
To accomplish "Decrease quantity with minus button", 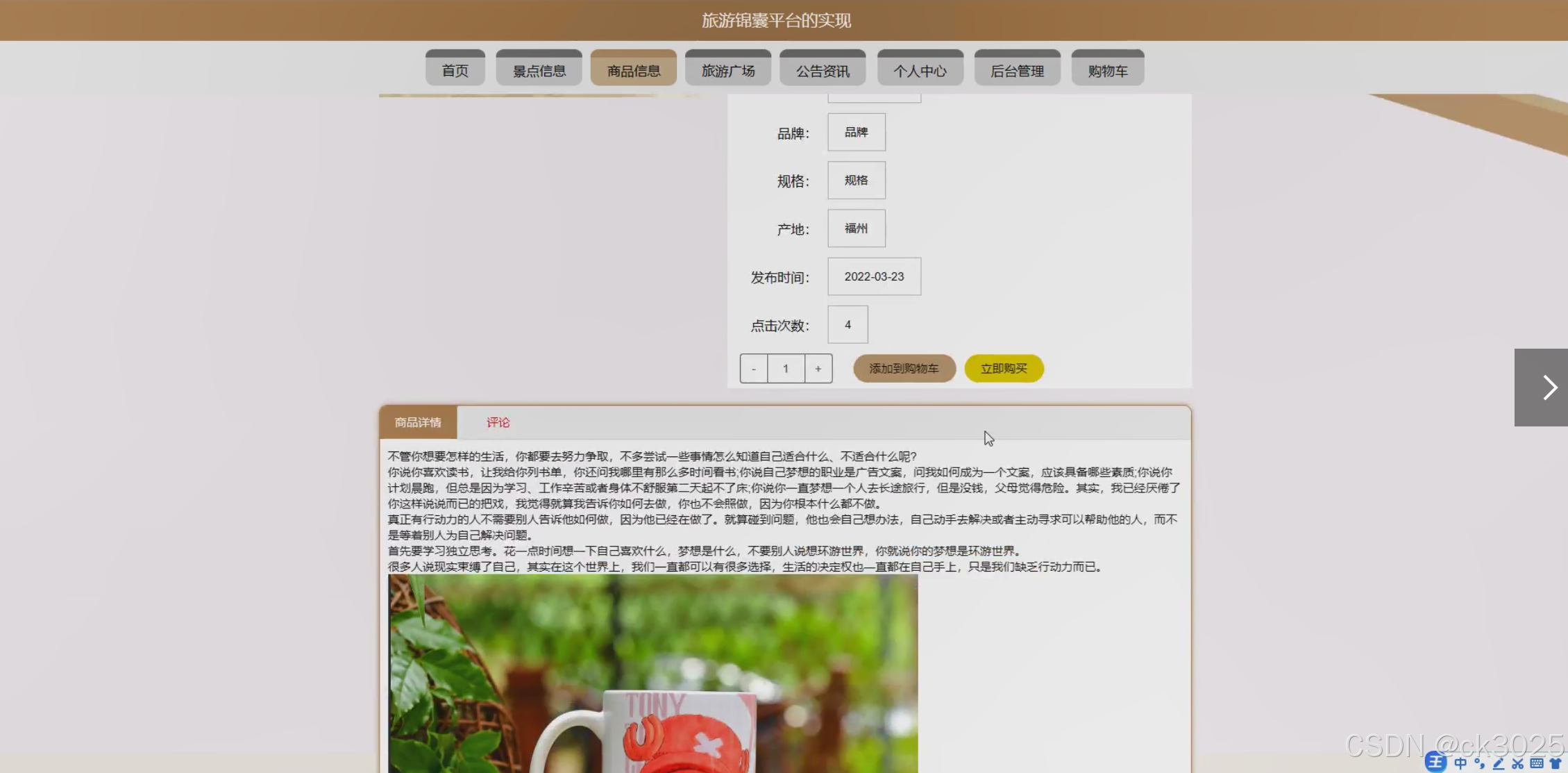I will [x=754, y=369].
